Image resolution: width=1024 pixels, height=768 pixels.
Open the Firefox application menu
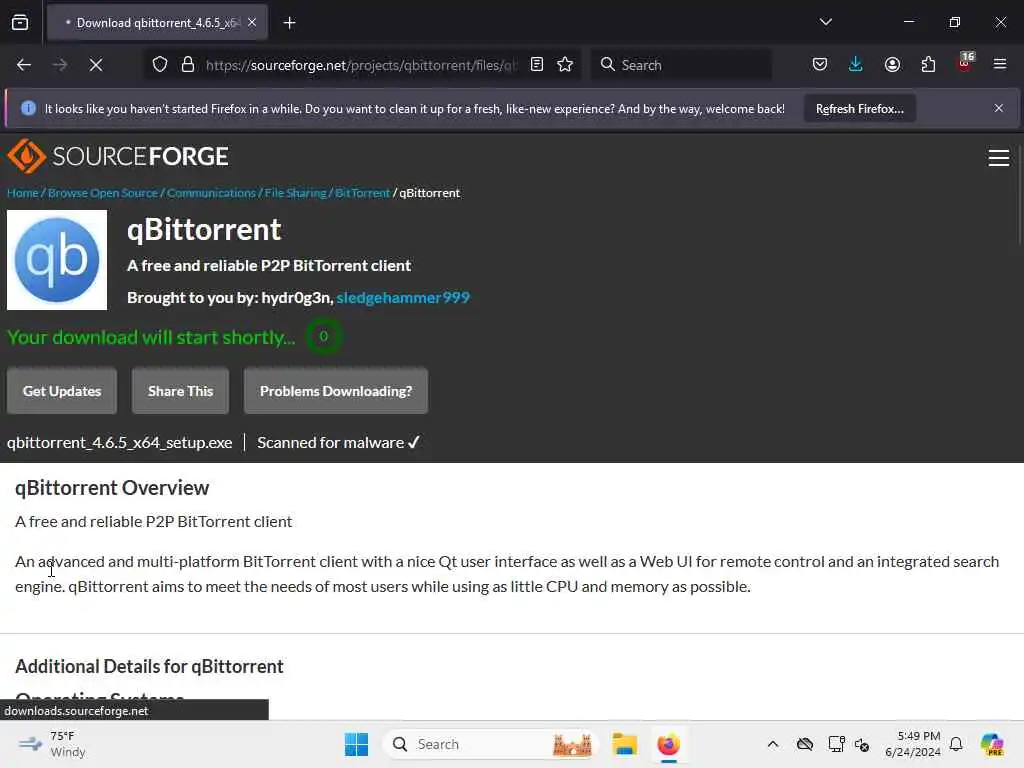[1000, 64]
